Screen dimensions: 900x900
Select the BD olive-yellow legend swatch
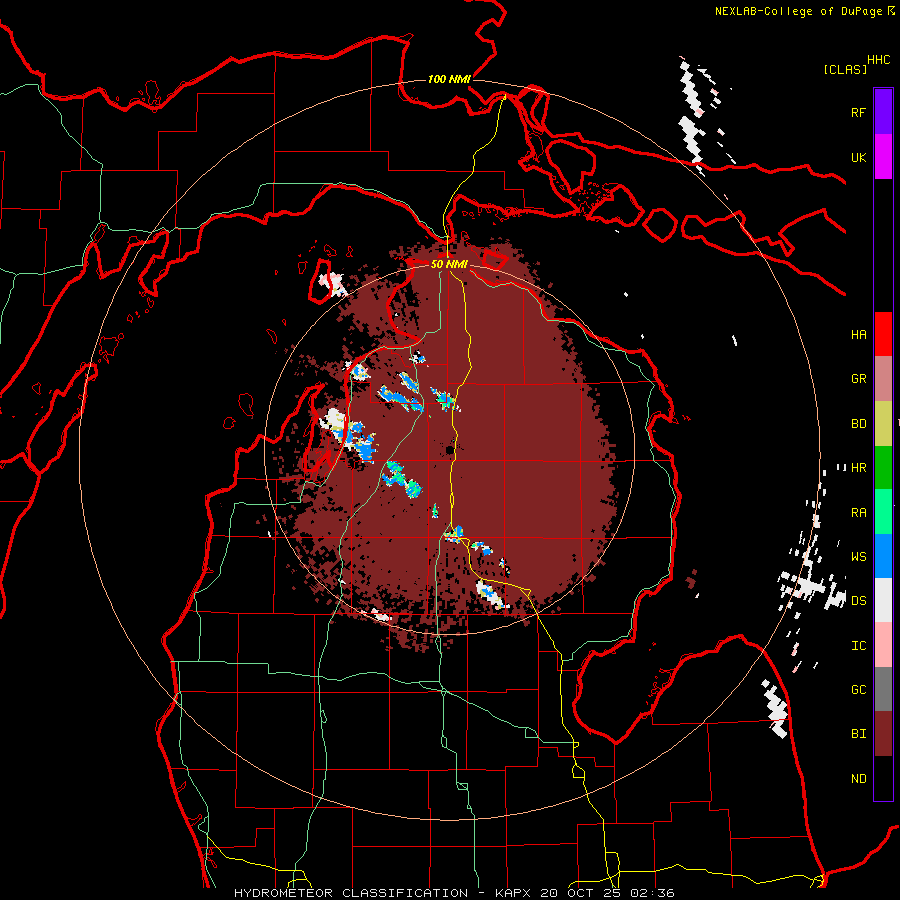click(x=883, y=424)
